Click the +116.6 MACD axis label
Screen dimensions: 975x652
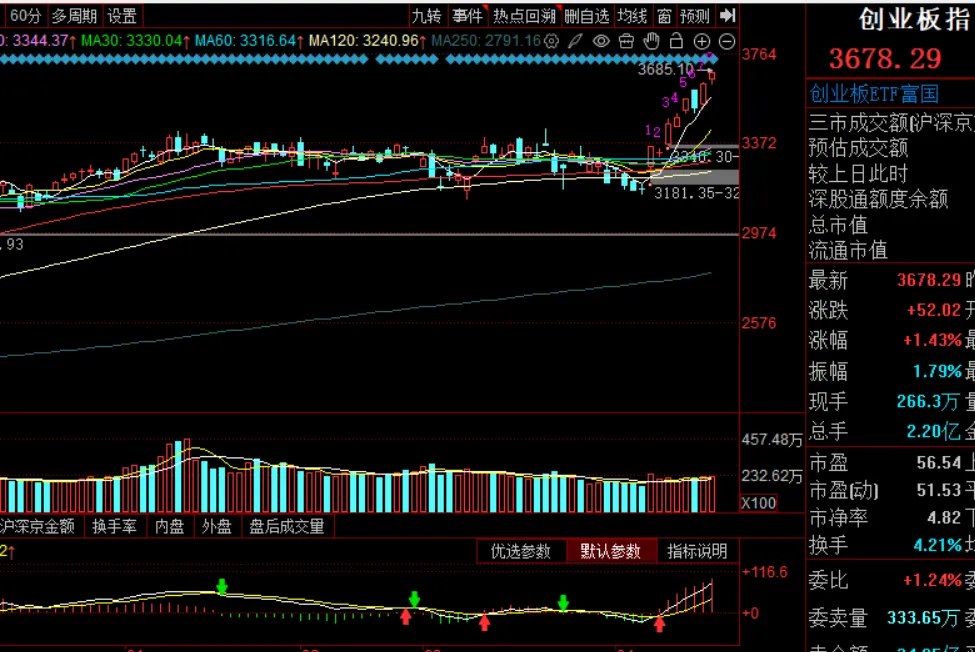[x=765, y=572]
